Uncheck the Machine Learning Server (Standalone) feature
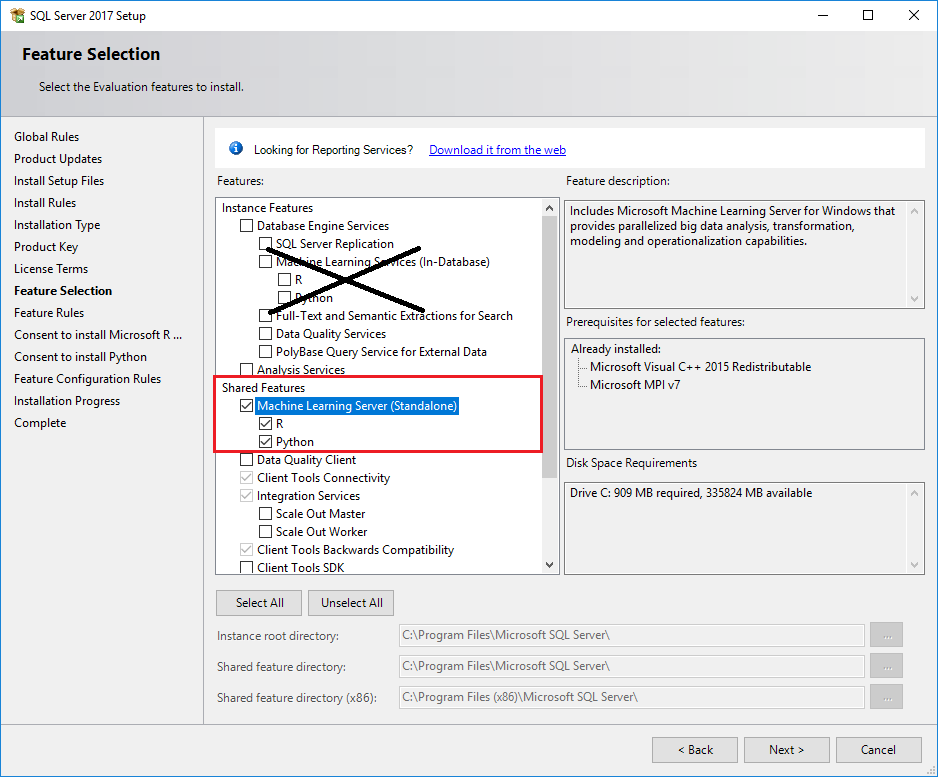 (245, 405)
